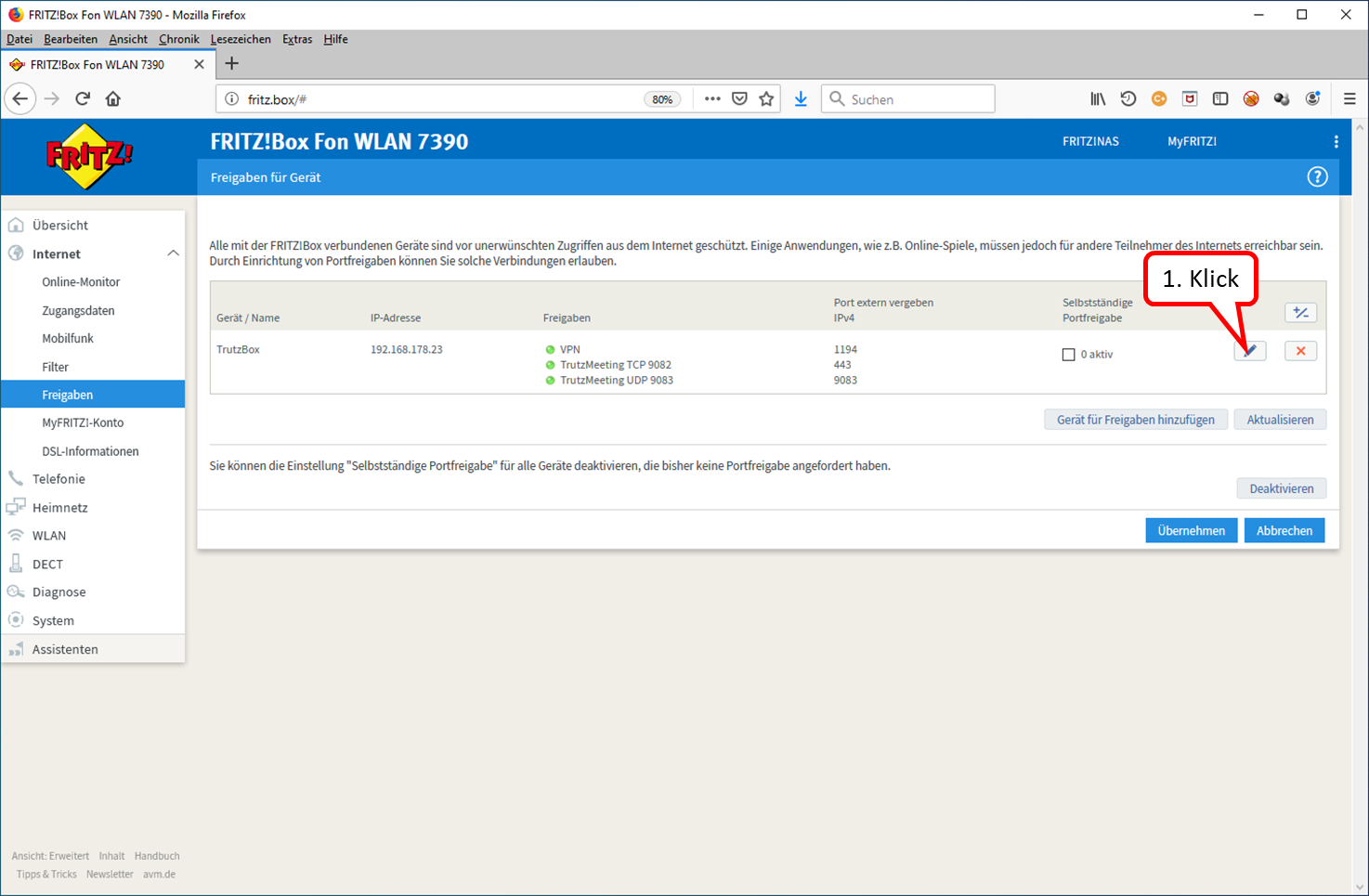Click the 80% zoom level indicator

[x=662, y=99]
